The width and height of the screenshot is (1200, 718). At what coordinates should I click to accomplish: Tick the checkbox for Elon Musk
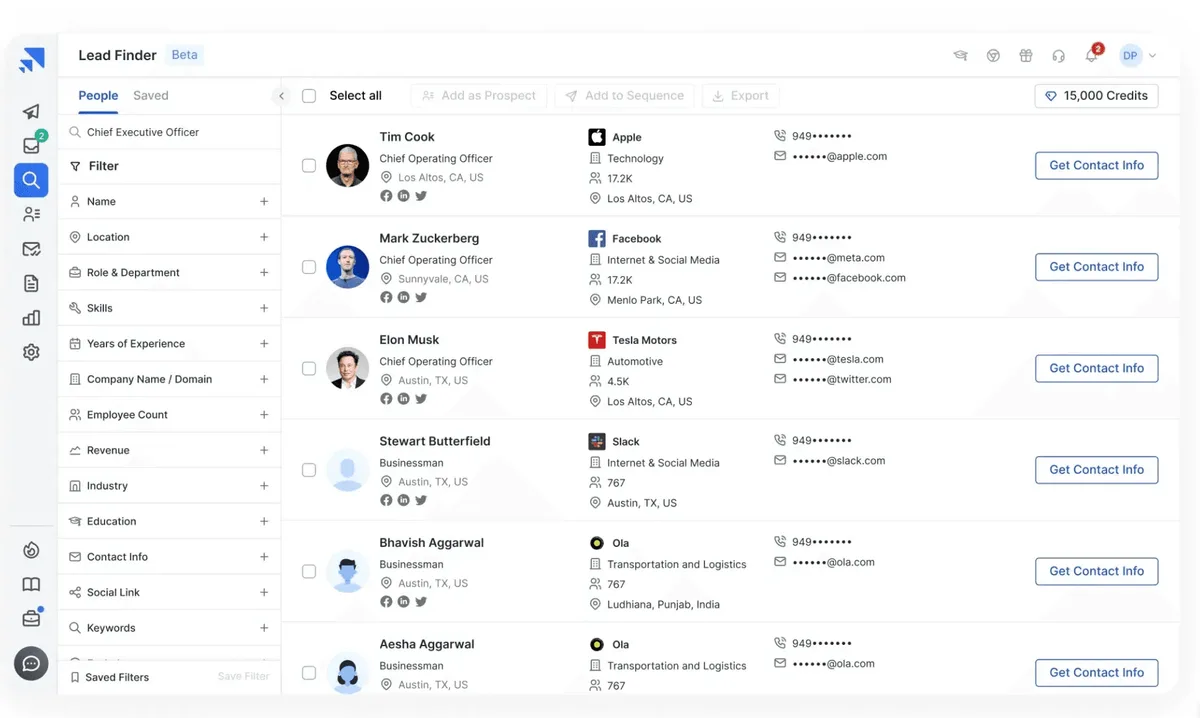[309, 369]
